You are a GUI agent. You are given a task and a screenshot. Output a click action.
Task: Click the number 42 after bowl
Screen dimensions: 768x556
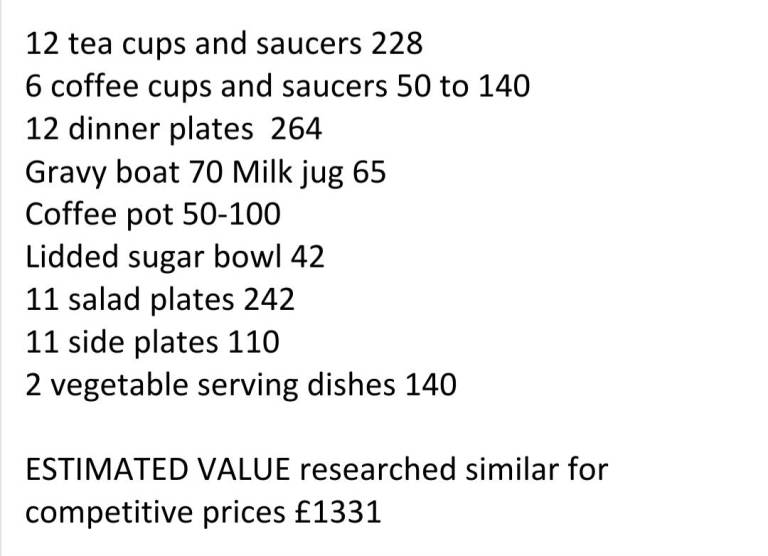pos(308,257)
